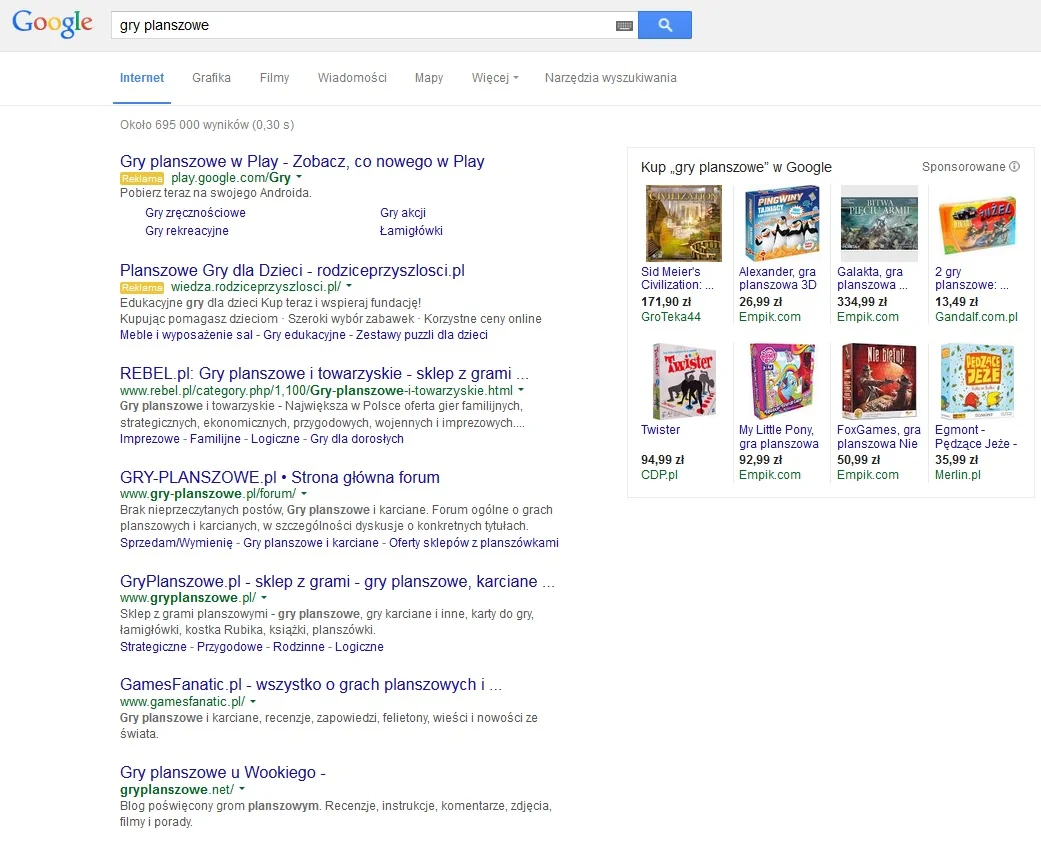Expand arrow next to gryplanszowe.net URL
Screen dimensions: 1041x841
[242, 789]
